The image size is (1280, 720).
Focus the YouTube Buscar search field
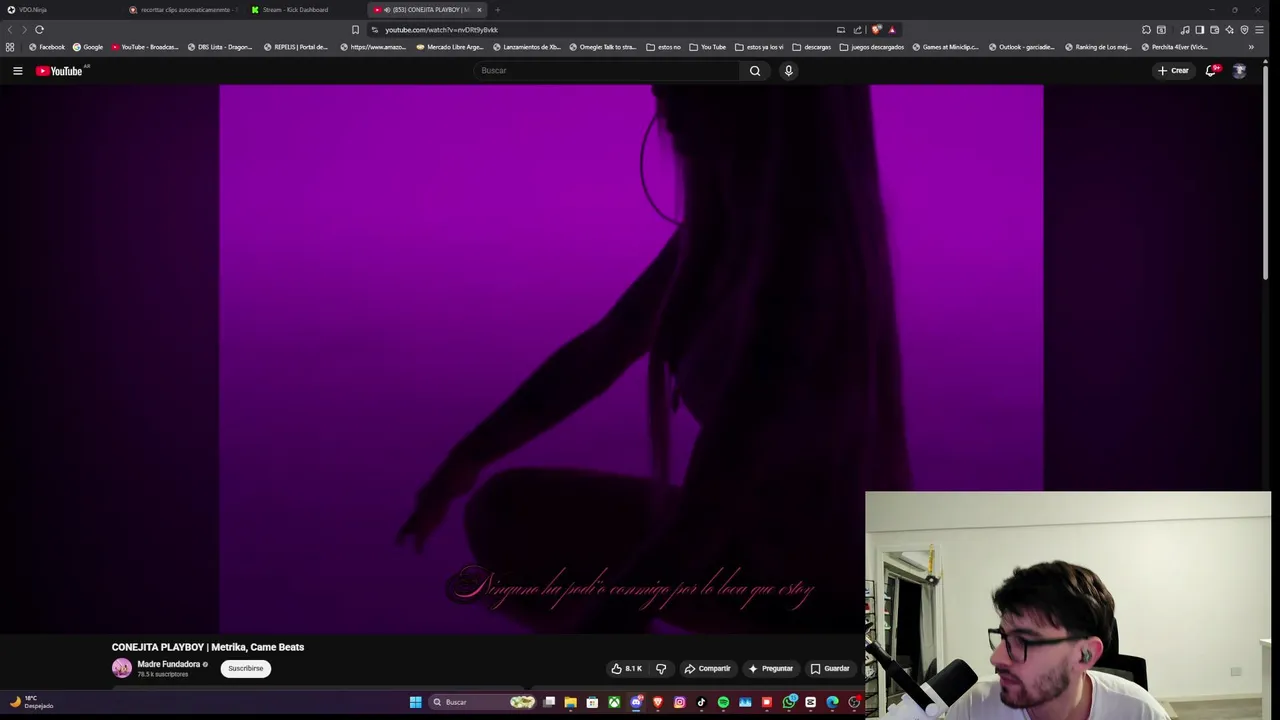(606, 71)
